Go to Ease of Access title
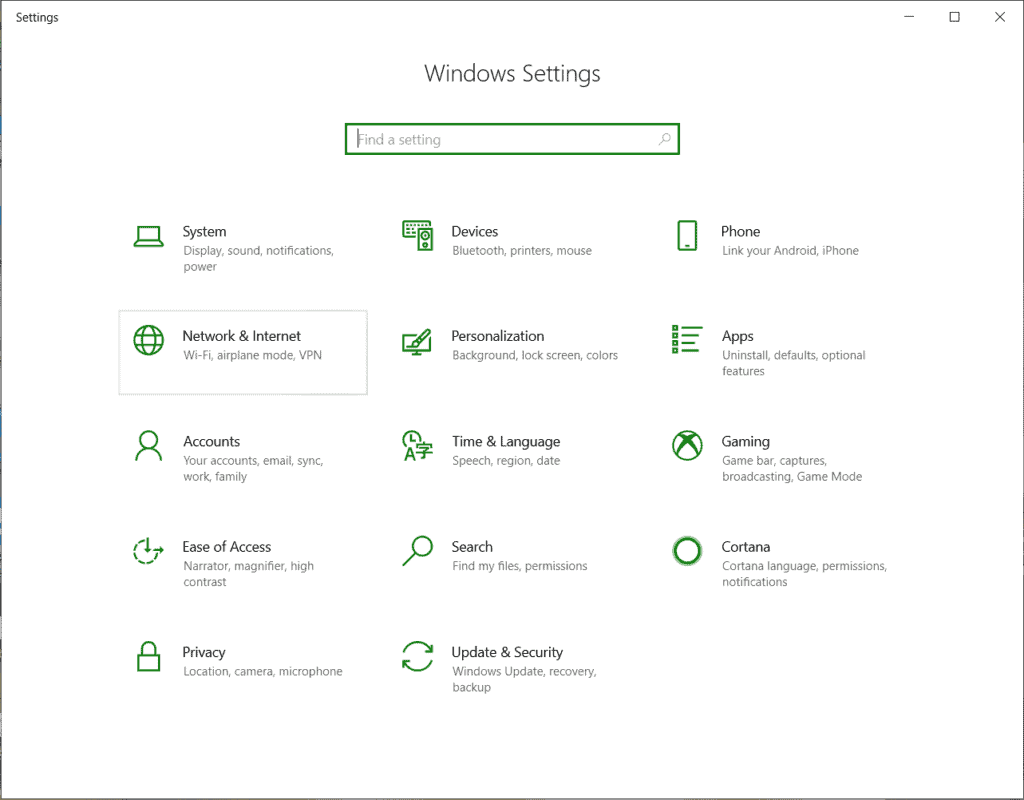 227,547
